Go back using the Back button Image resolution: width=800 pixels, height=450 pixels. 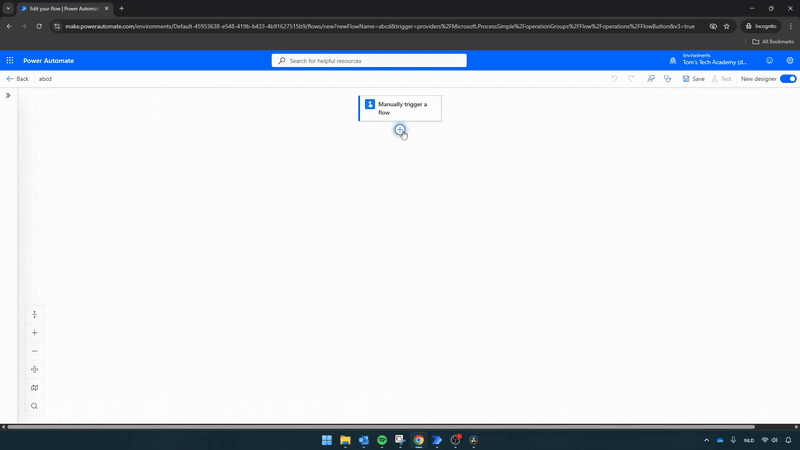[17, 78]
